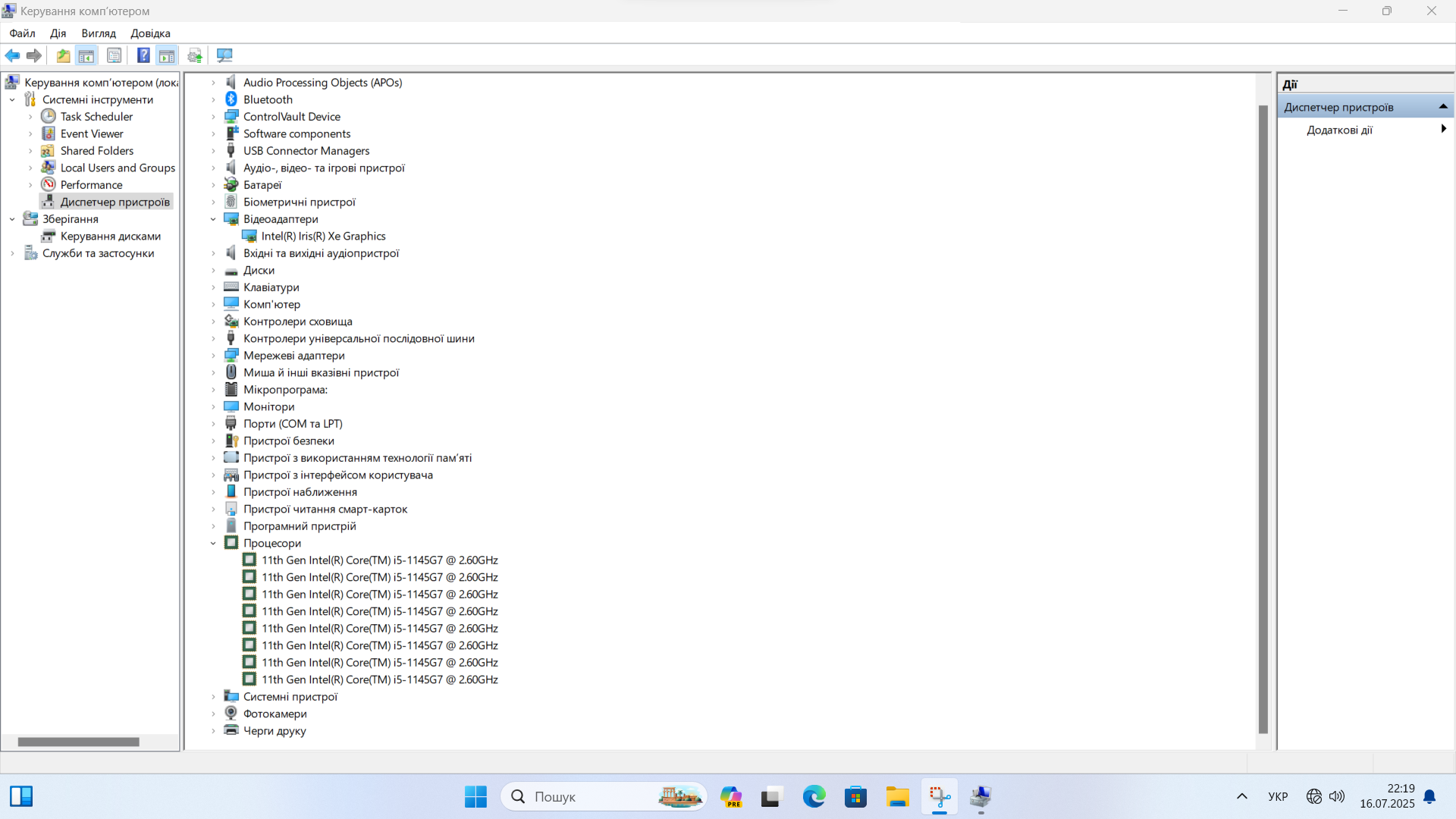Screen dimensions: 1456x819
Task: Collapse the Відеоадаптери category
Action: [x=213, y=219]
